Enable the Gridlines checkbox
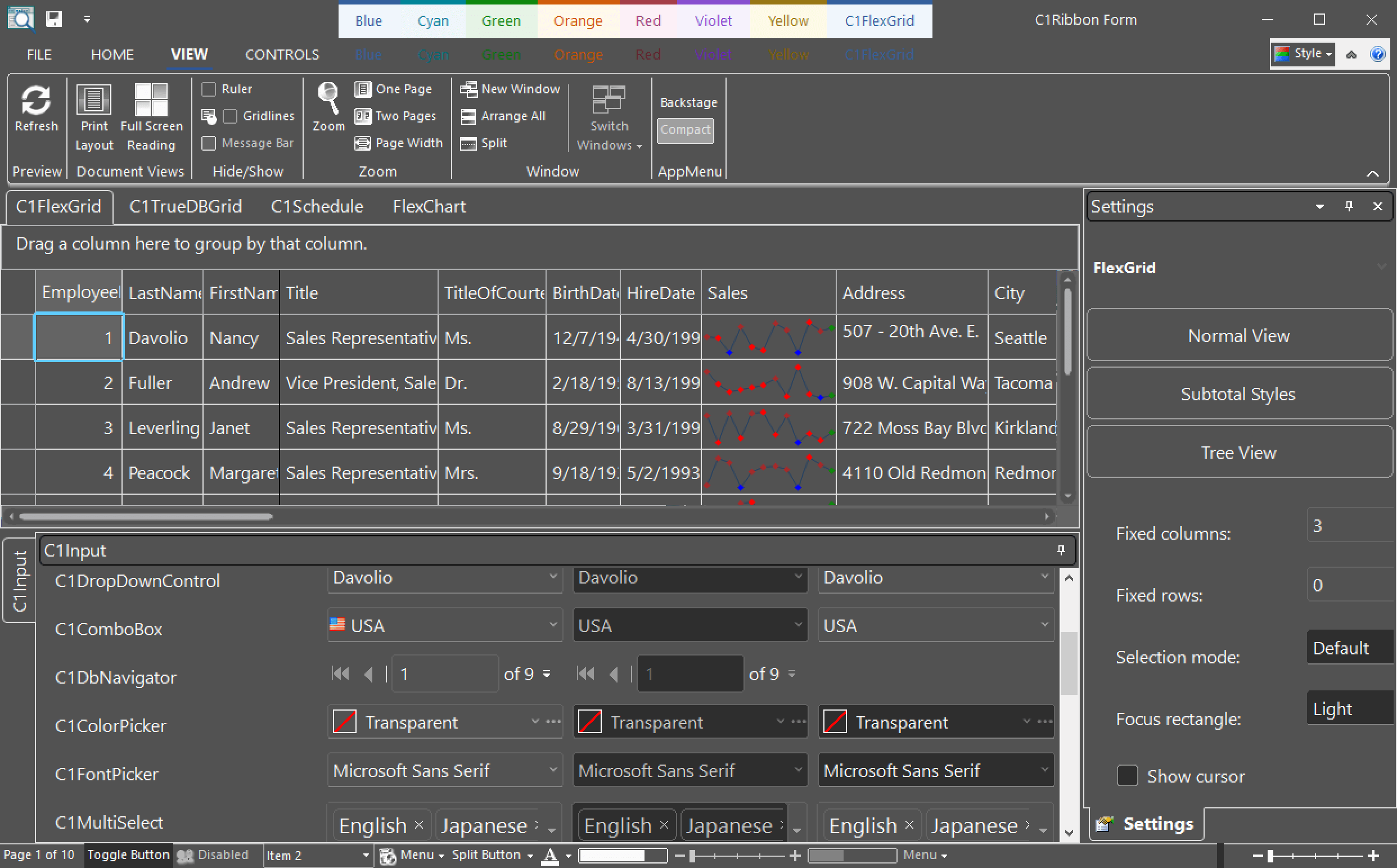 click(229, 116)
